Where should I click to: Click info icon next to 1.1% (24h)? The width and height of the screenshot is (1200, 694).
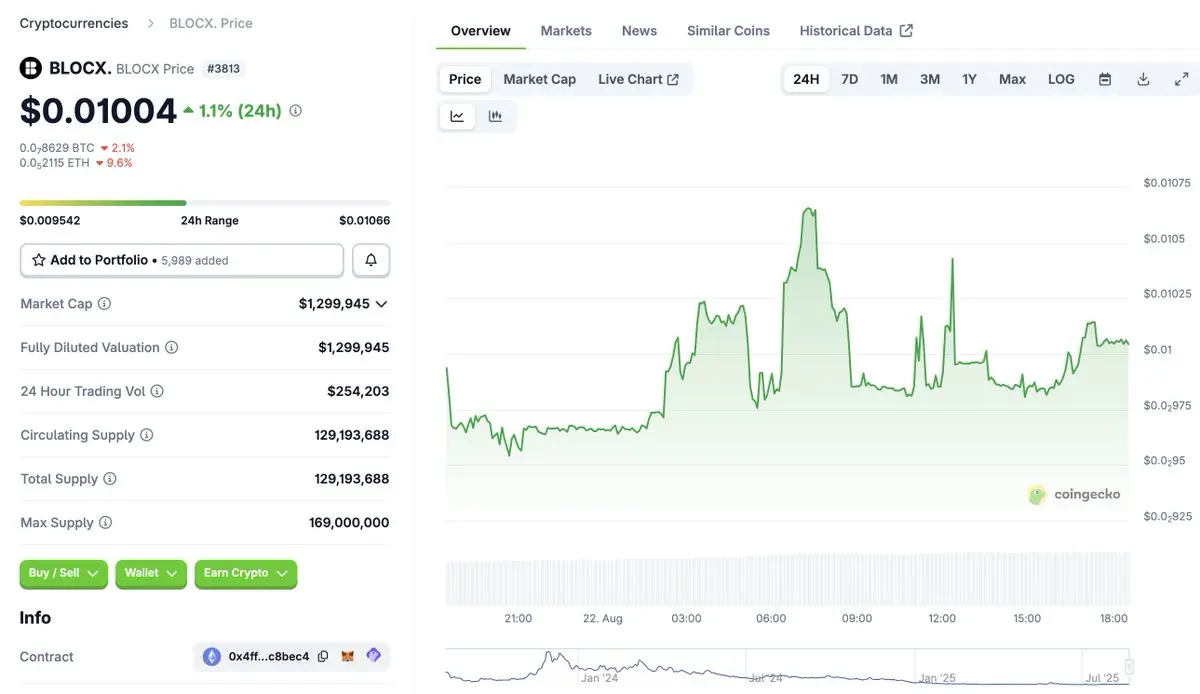(x=295, y=111)
